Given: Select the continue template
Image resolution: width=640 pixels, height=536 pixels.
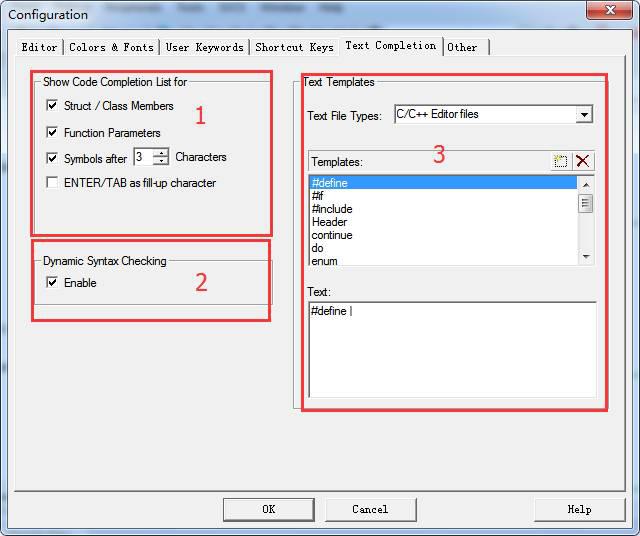Looking at the screenshot, I should pos(443,235).
